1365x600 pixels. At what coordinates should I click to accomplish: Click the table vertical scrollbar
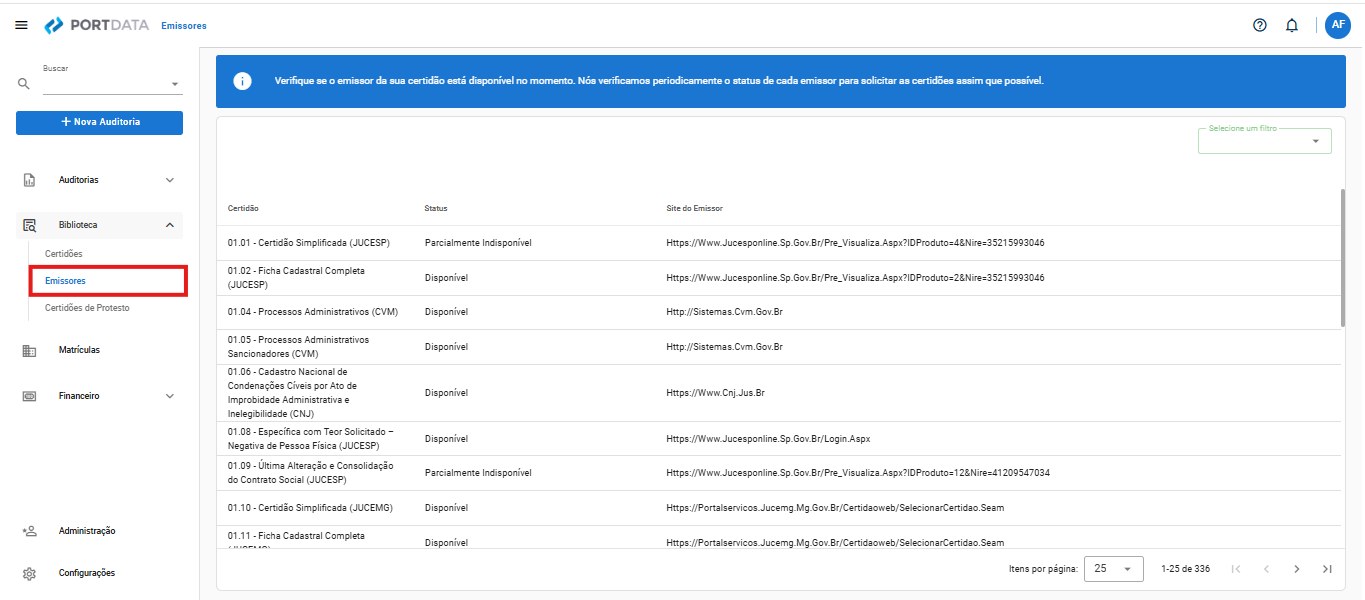click(1342, 257)
